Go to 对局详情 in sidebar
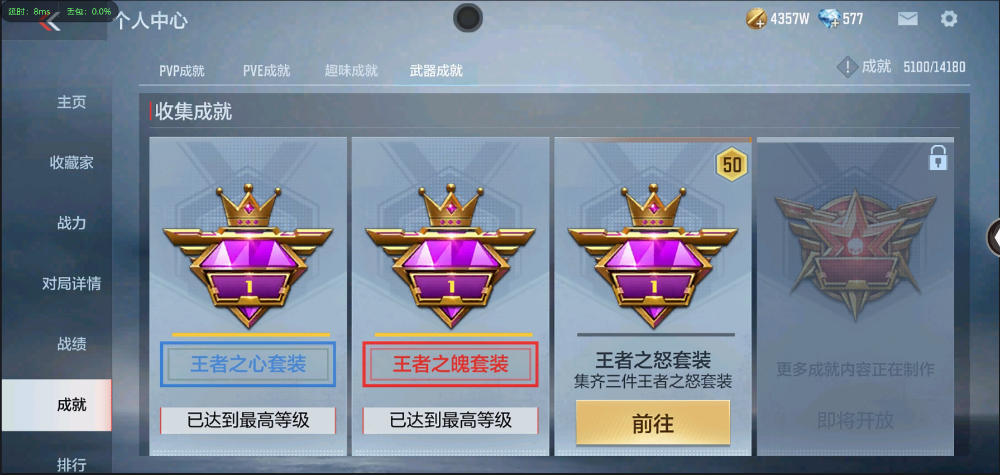Image resolution: width=1000 pixels, height=475 pixels. (x=71, y=283)
